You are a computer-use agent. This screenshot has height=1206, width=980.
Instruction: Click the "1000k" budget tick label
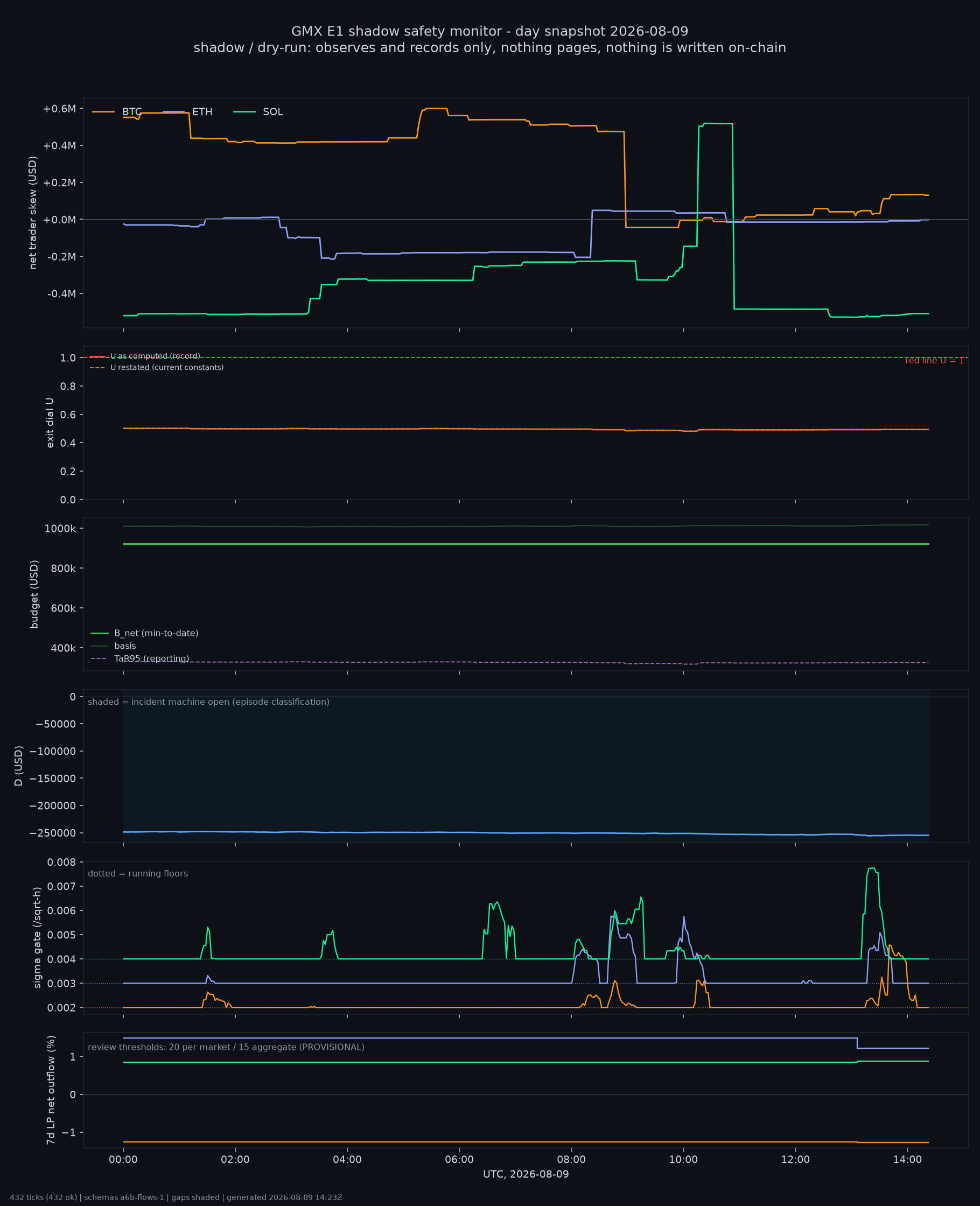(60, 529)
